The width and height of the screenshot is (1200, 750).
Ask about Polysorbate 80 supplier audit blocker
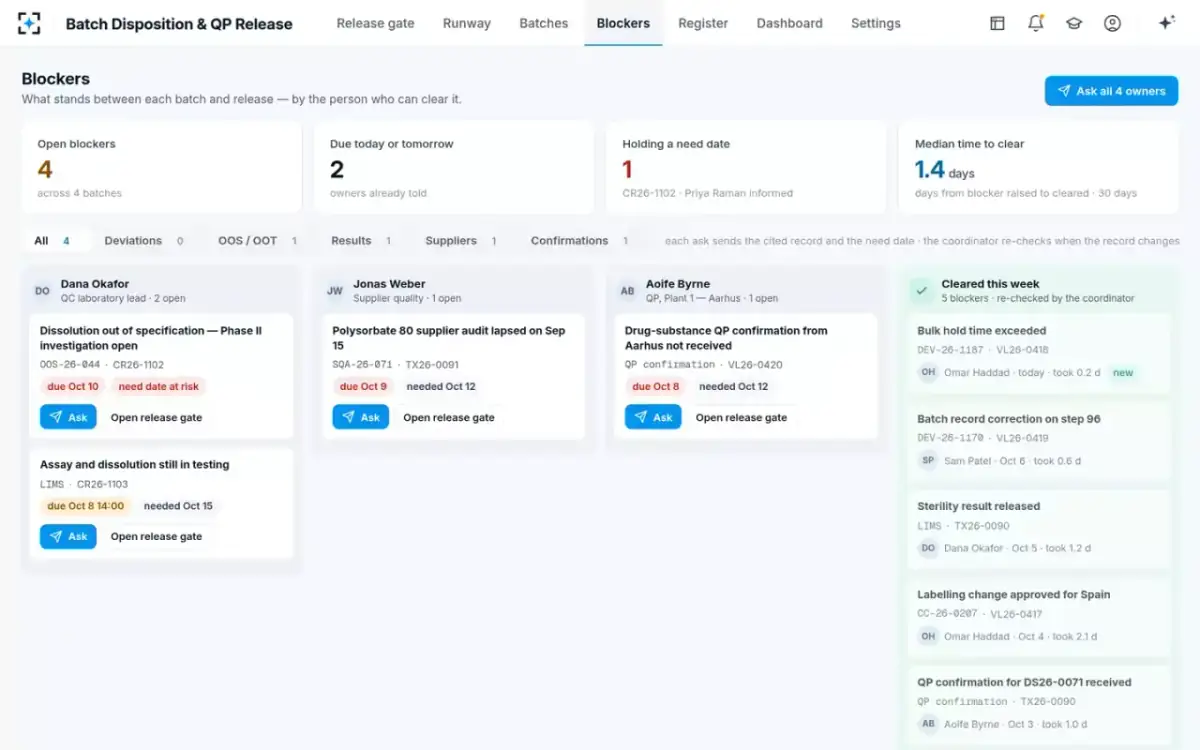(x=361, y=417)
